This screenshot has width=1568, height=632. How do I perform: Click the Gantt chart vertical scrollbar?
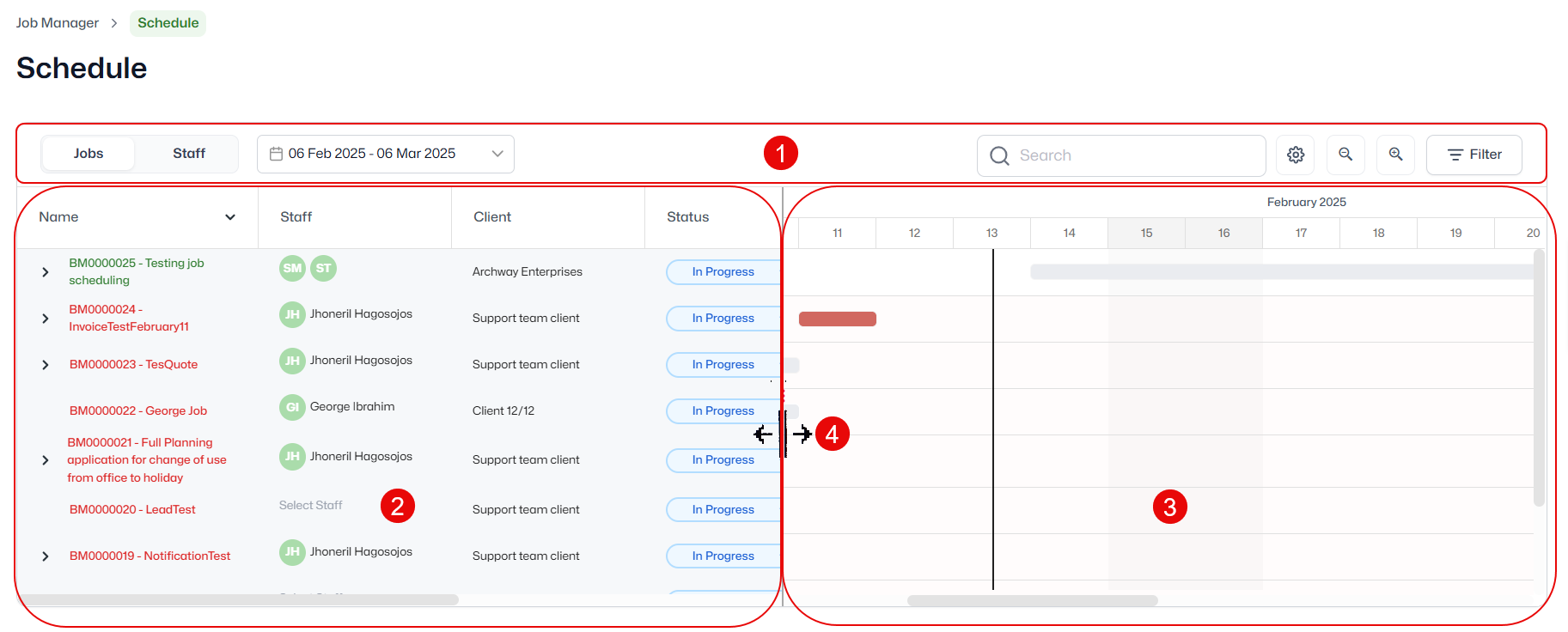tap(1539, 378)
